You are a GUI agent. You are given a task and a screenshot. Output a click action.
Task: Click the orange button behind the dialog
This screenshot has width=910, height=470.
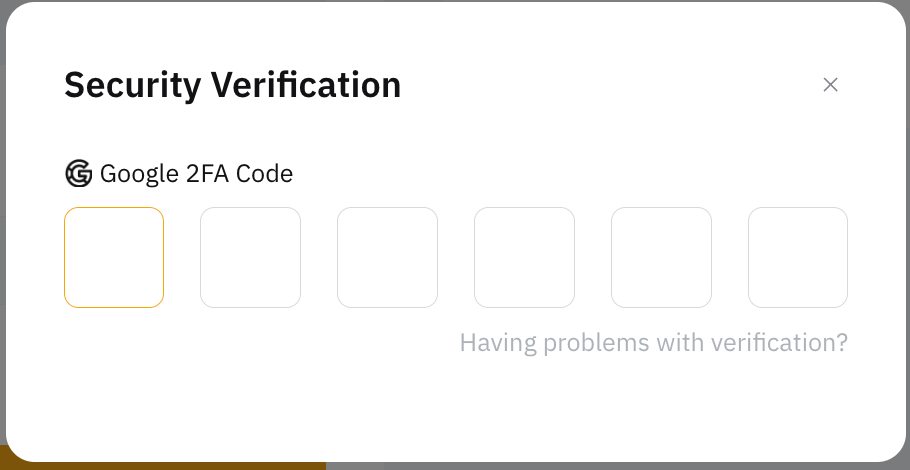click(x=160, y=465)
